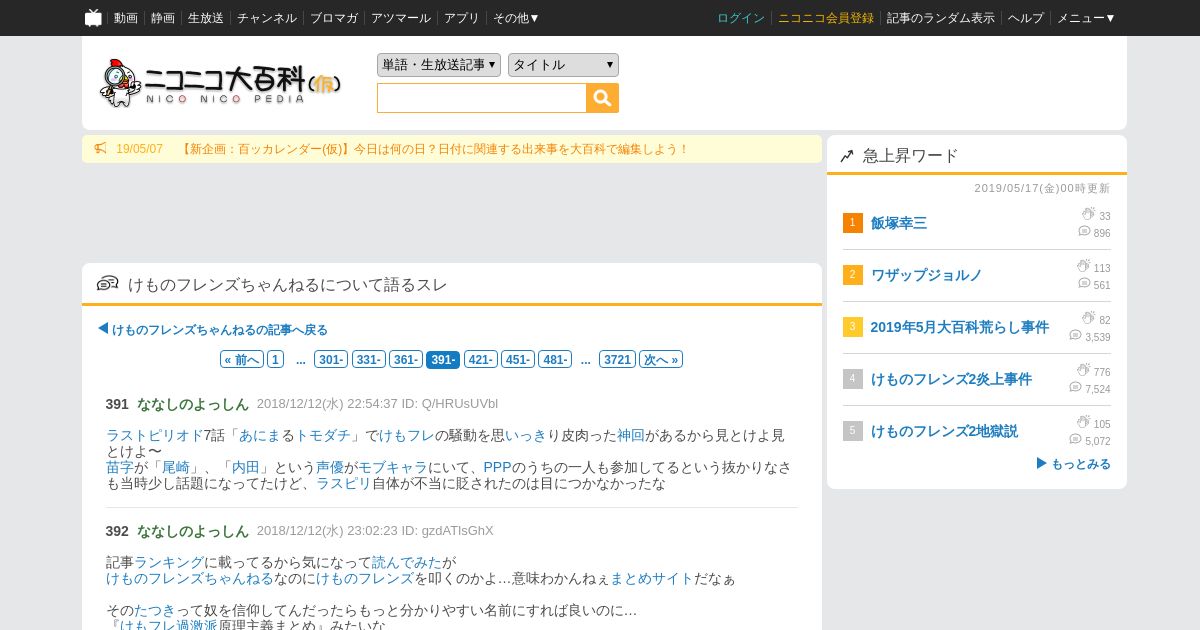The image size is (1200, 630).
Task: Jump to comments 331-
Action: 368,359
